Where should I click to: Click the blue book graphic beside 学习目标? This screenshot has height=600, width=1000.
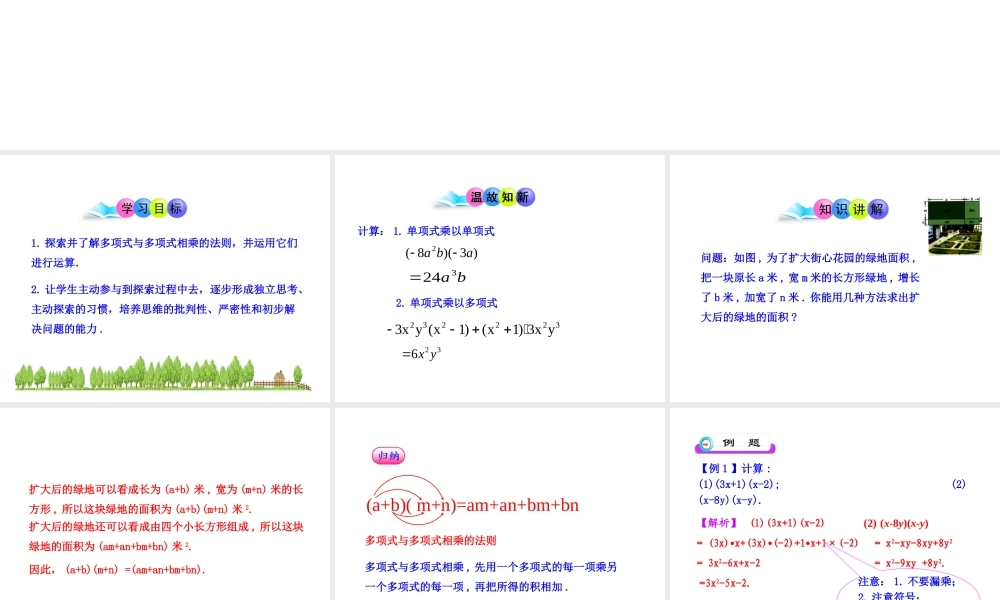coord(102,209)
